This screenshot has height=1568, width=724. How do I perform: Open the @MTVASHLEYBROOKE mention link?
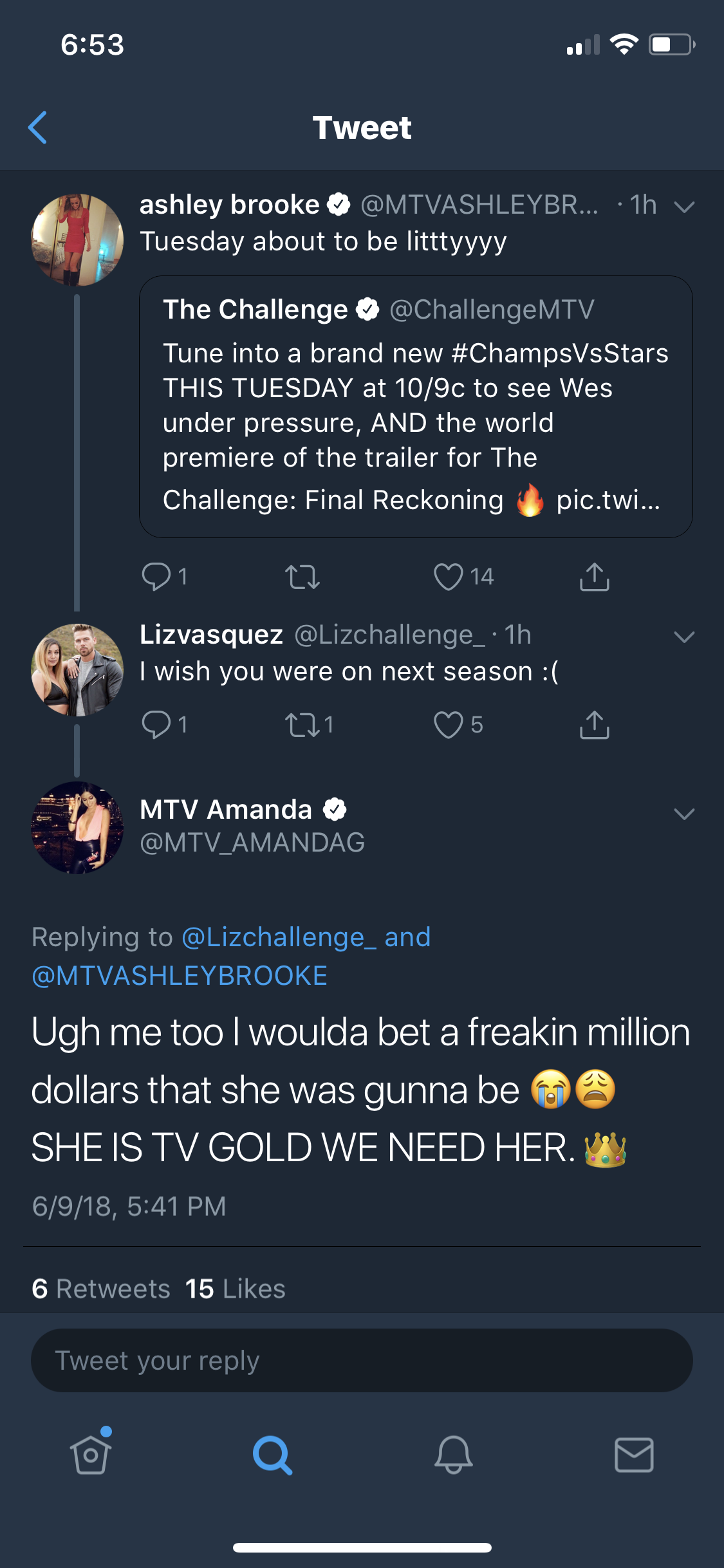click(x=180, y=976)
